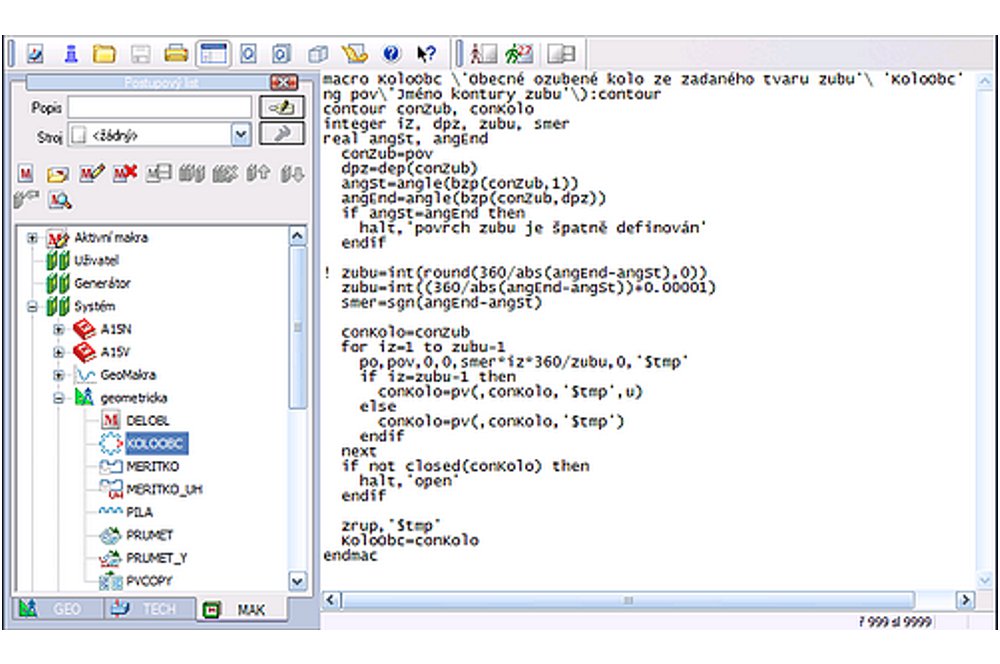
Task: Click the code editor horizontal scrollbar thumb
Action: click(x=629, y=600)
